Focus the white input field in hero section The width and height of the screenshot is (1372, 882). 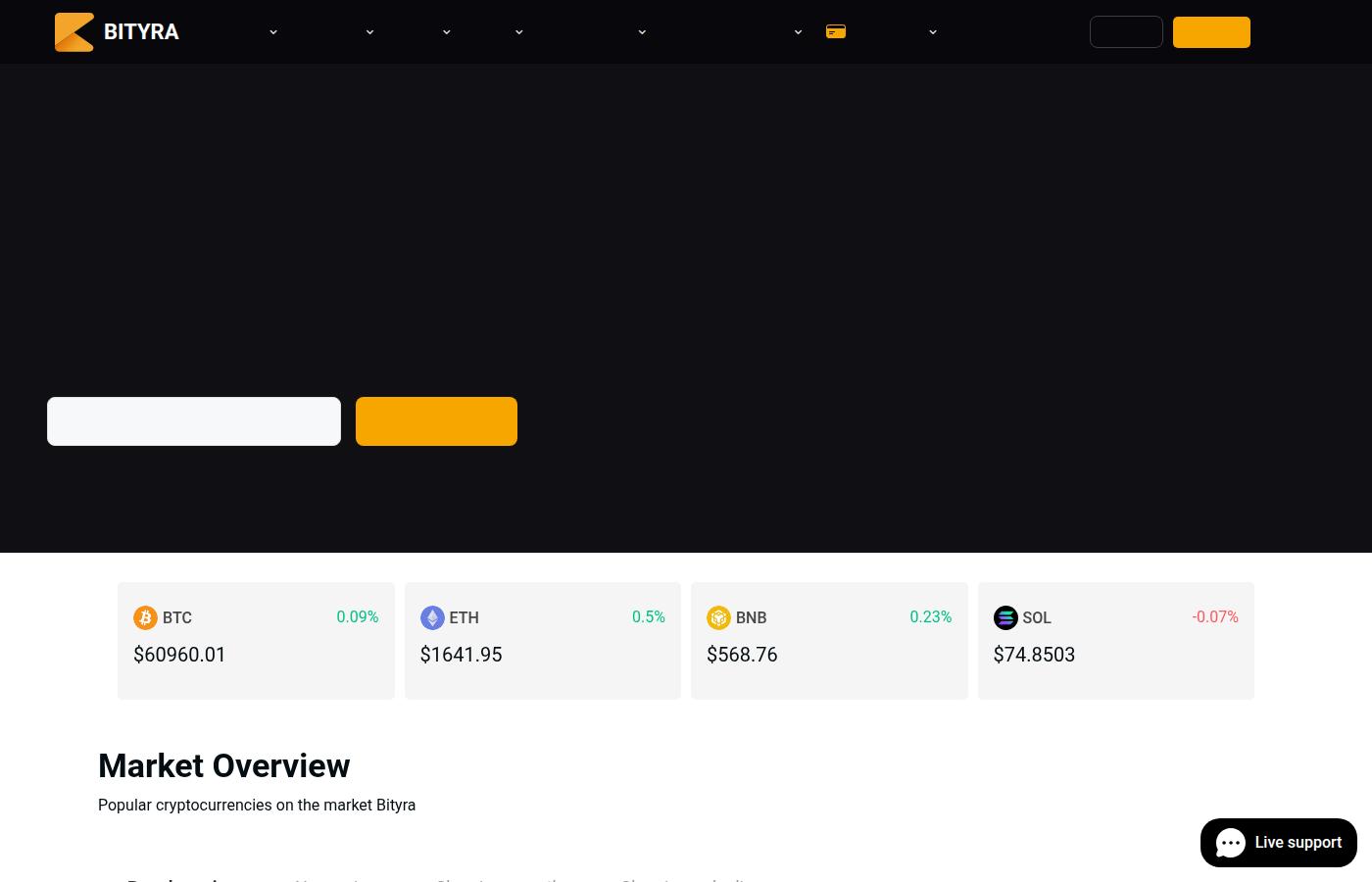194,421
